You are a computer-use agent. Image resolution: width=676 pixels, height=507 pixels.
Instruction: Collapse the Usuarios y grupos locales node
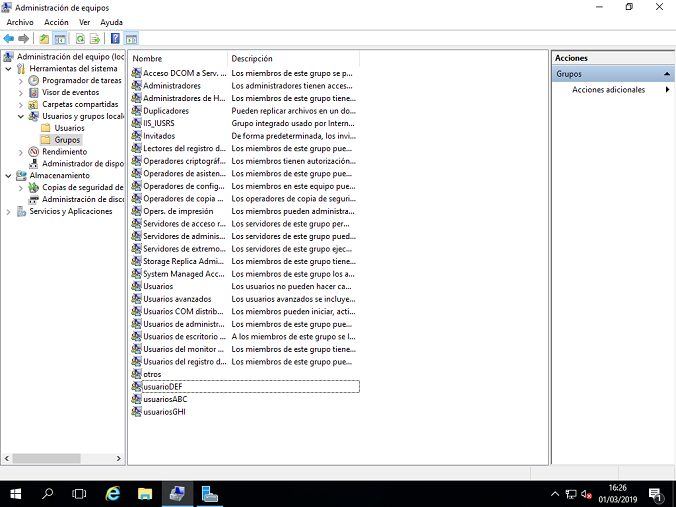22,116
